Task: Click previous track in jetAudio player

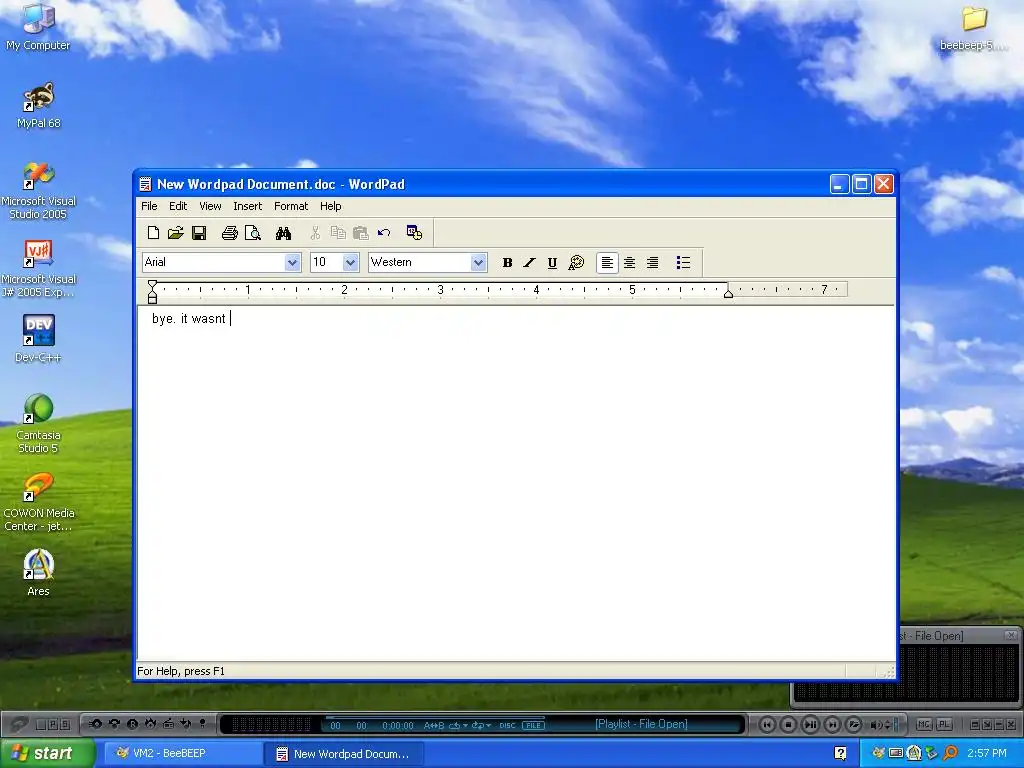Action: [x=767, y=724]
